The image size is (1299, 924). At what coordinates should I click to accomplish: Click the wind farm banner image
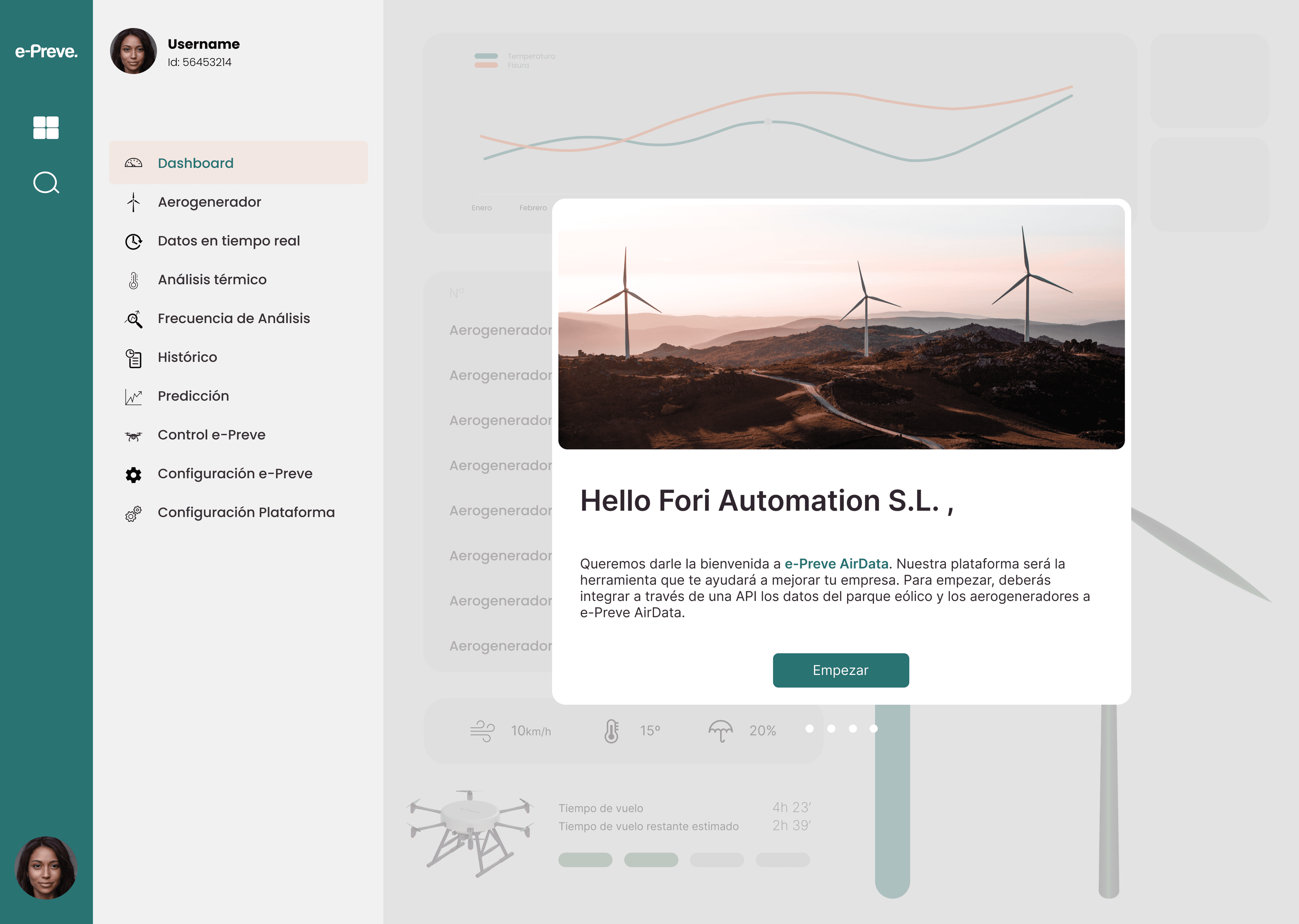(x=841, y=326)
